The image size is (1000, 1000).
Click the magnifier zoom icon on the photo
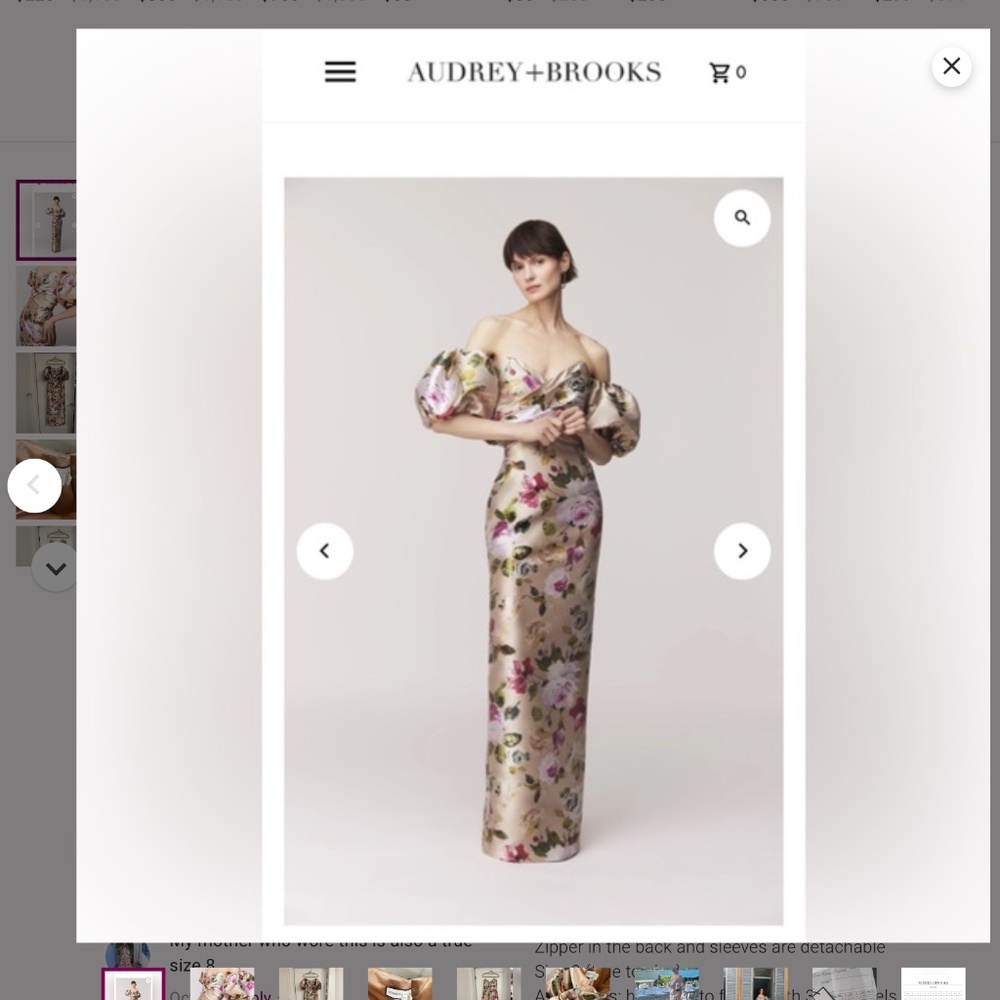(742, 217)
